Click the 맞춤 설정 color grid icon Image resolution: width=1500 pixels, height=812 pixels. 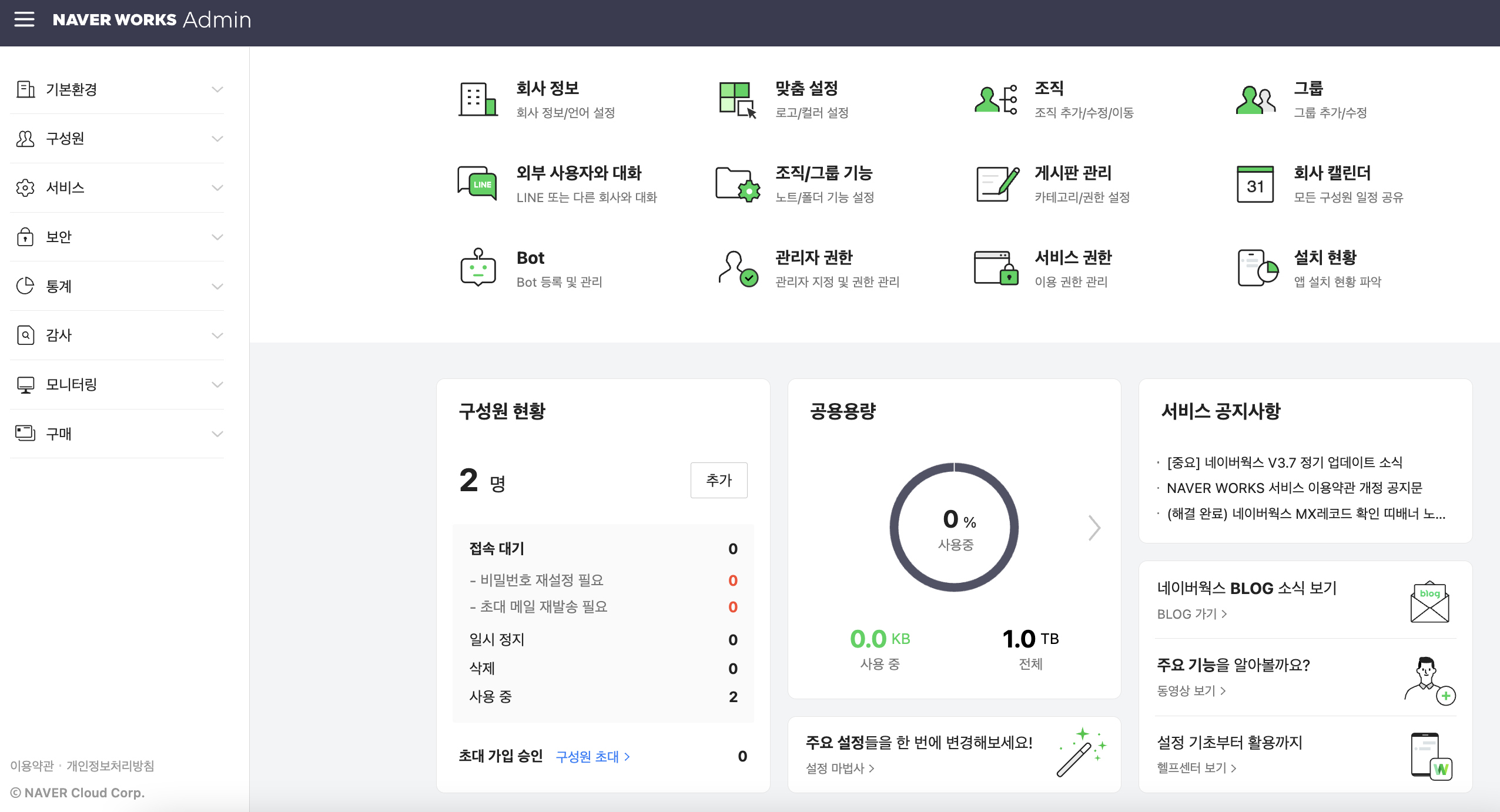[737, 99]
